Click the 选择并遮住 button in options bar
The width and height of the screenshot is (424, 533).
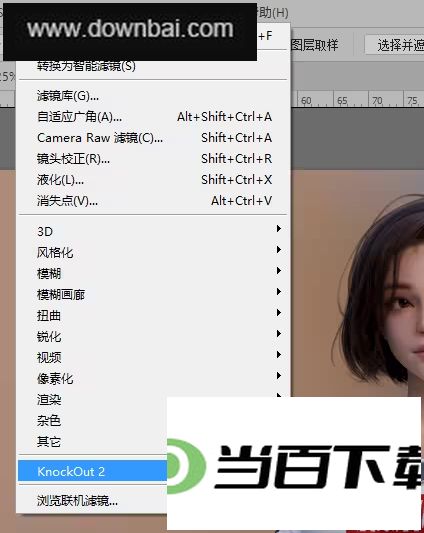394,45
